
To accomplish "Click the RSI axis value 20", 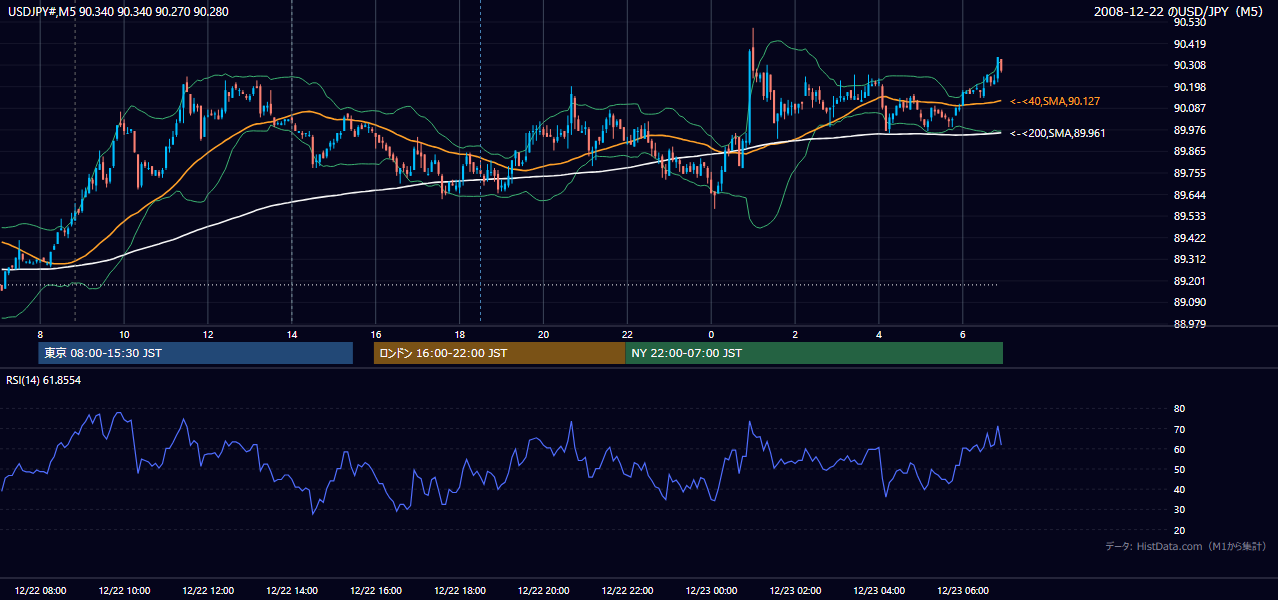I will [x=1179, y=530].
